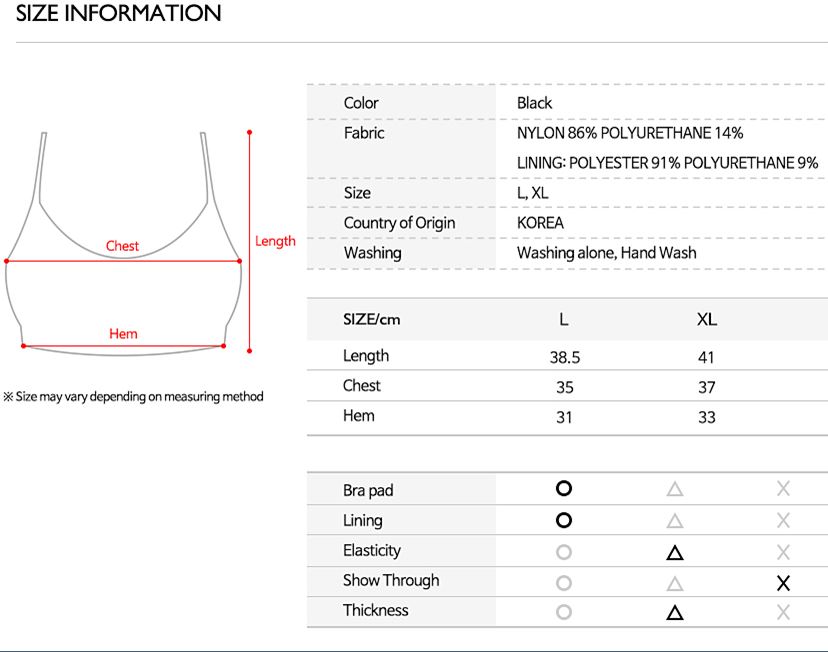Click the XL column header in the size table
The image size is (828, 652).
tap(707, 320)
